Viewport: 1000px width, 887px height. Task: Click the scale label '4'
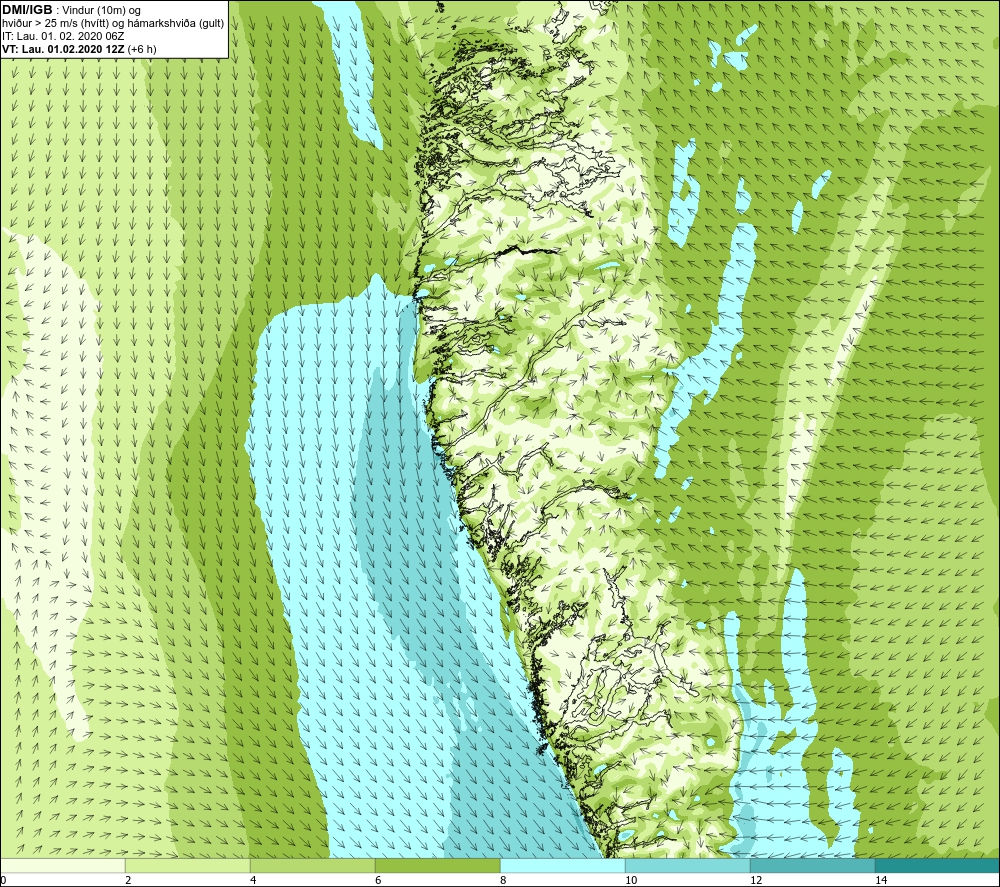(253, 880)
